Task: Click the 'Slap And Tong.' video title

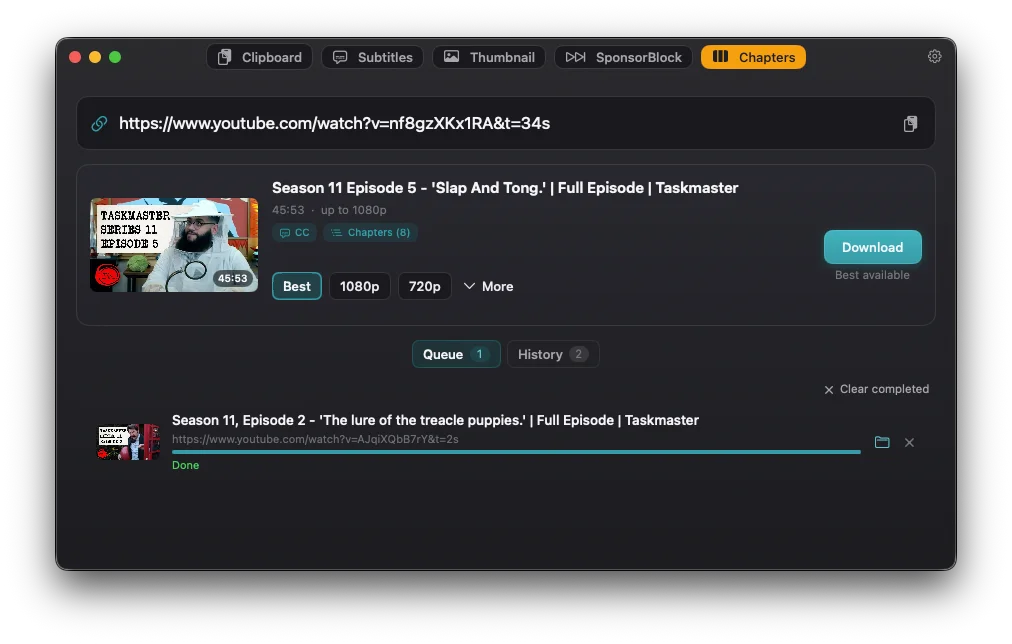Action: [505, 188]
